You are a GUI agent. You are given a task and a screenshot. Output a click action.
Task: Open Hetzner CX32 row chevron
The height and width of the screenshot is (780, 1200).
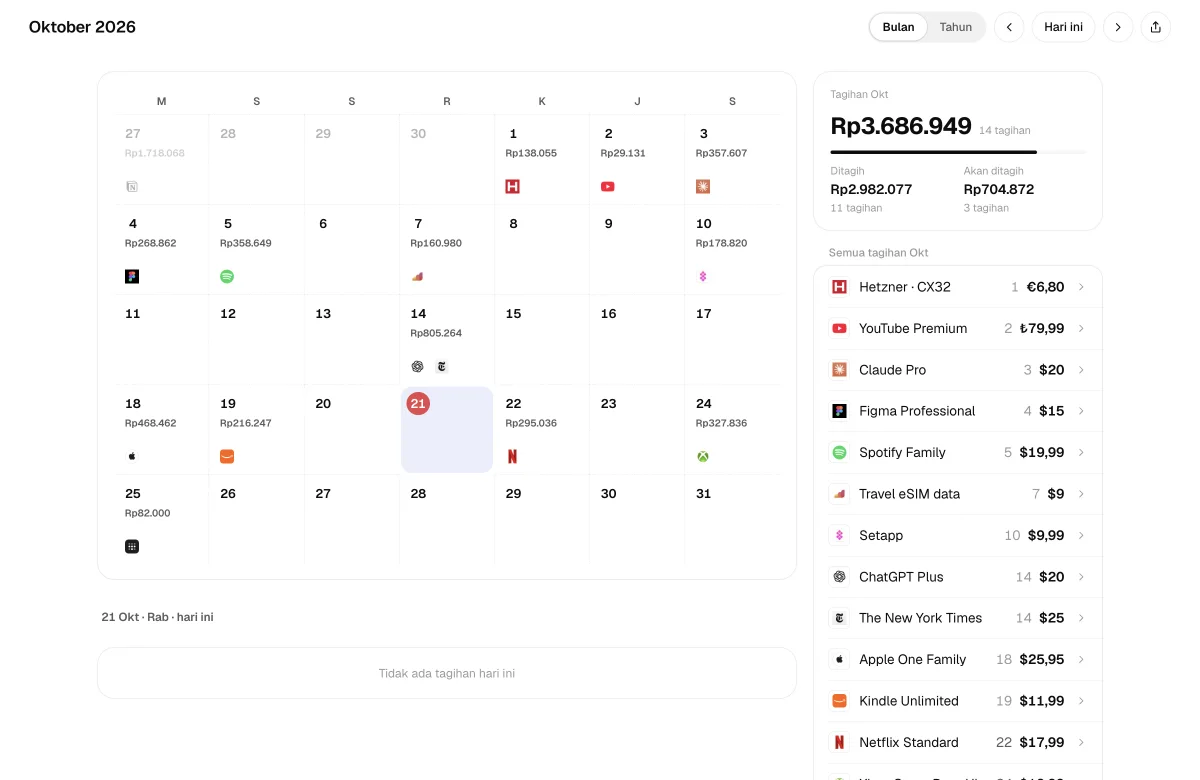(1081, 287)
